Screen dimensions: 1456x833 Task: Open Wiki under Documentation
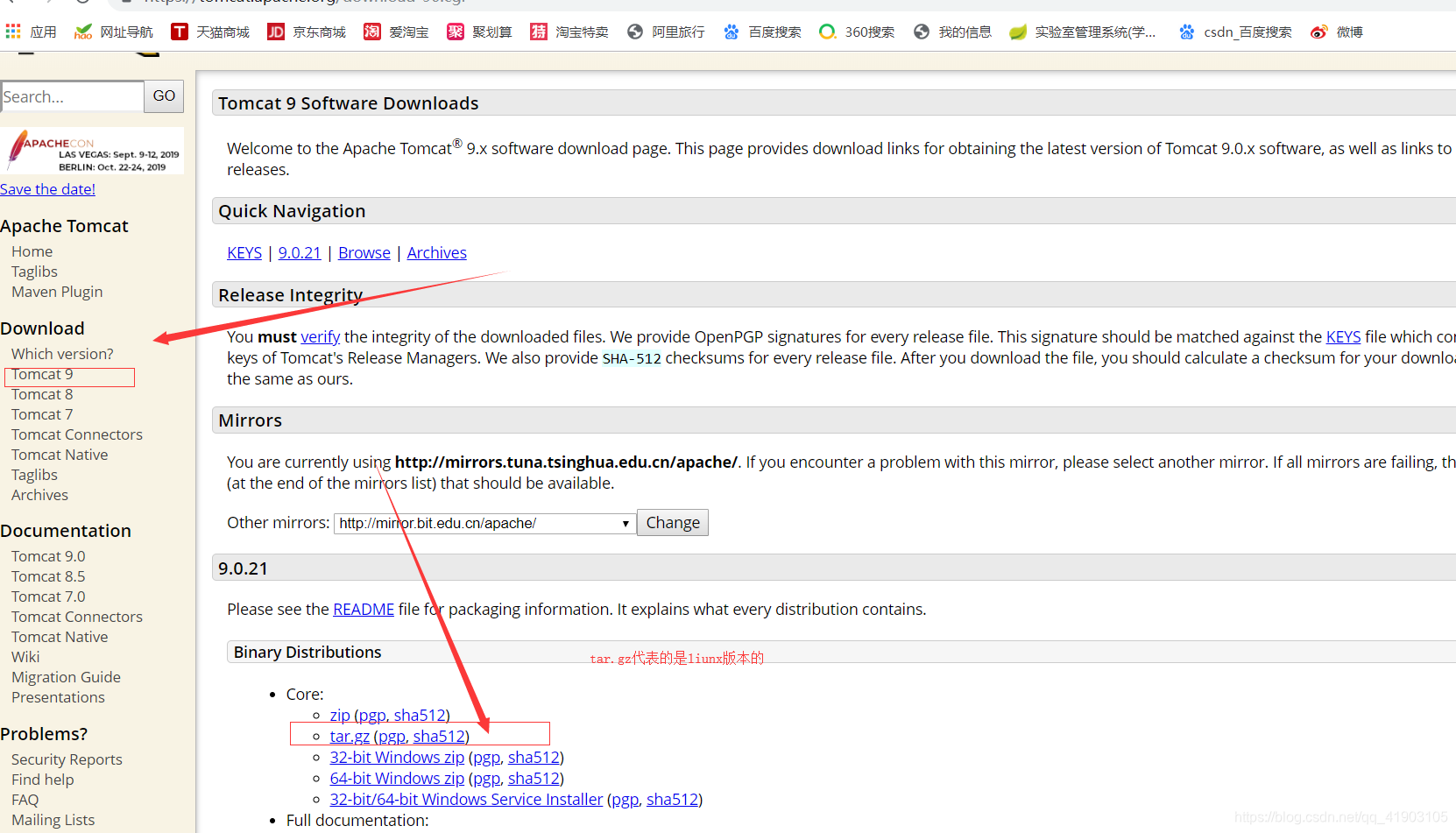pyautogui.click(x=25, y=657)
